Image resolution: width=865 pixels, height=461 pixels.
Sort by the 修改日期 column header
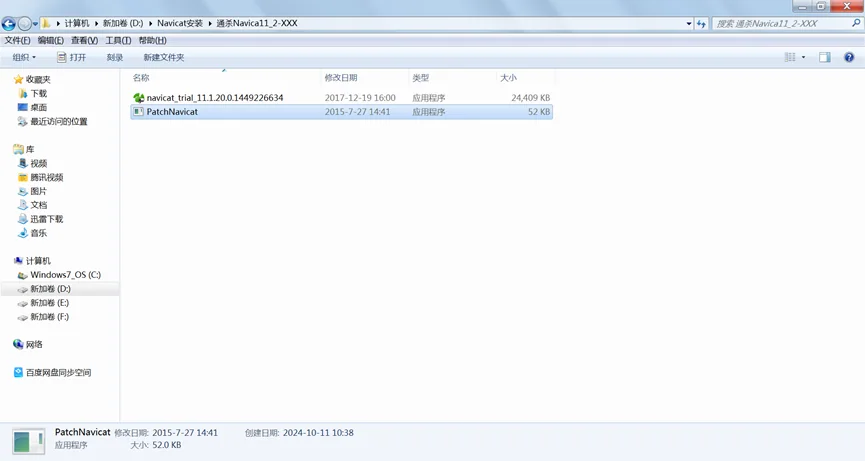tap(365, 78)
